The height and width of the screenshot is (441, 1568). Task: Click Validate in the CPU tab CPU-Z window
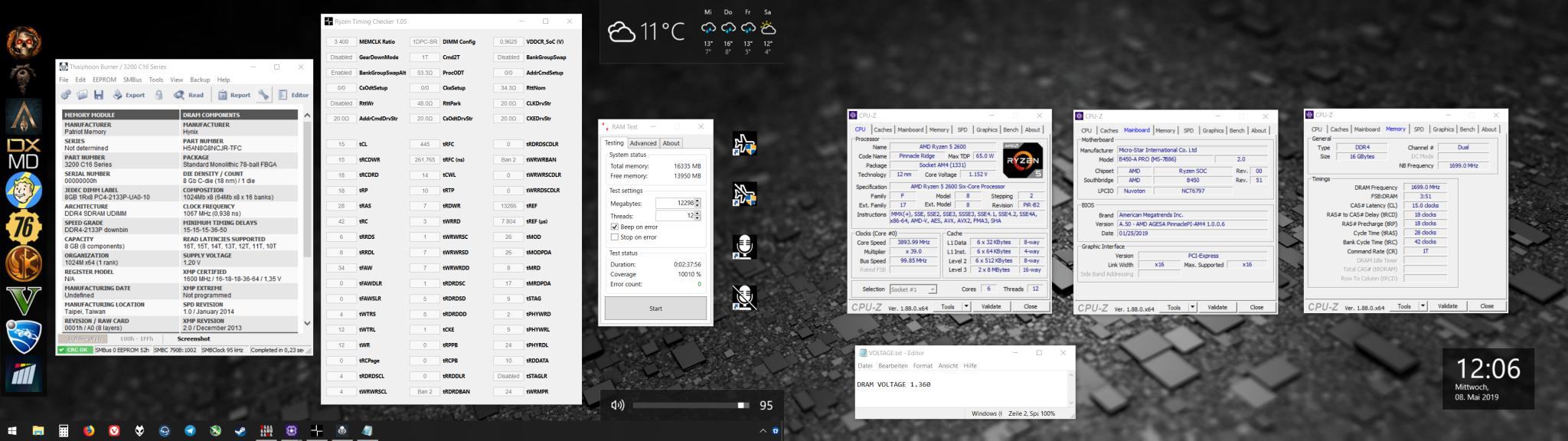[991, 306]
